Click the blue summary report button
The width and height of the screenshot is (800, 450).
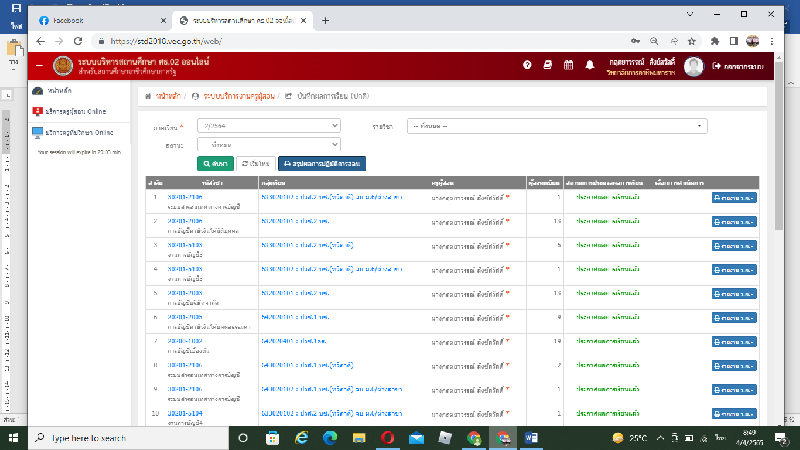click(x=322, y=162)
